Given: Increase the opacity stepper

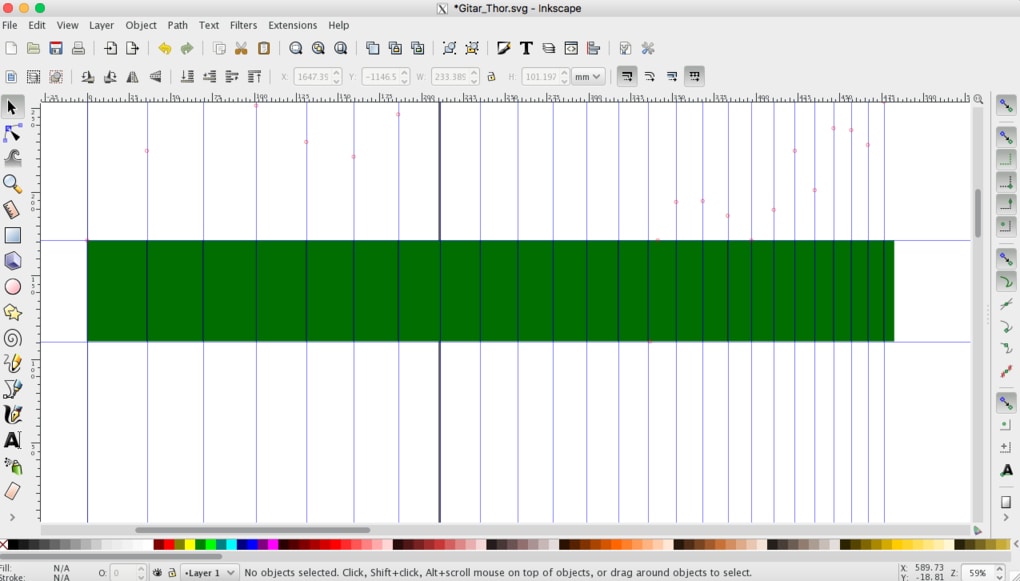Looking at the screenshot, I should [x=141, y=569].
